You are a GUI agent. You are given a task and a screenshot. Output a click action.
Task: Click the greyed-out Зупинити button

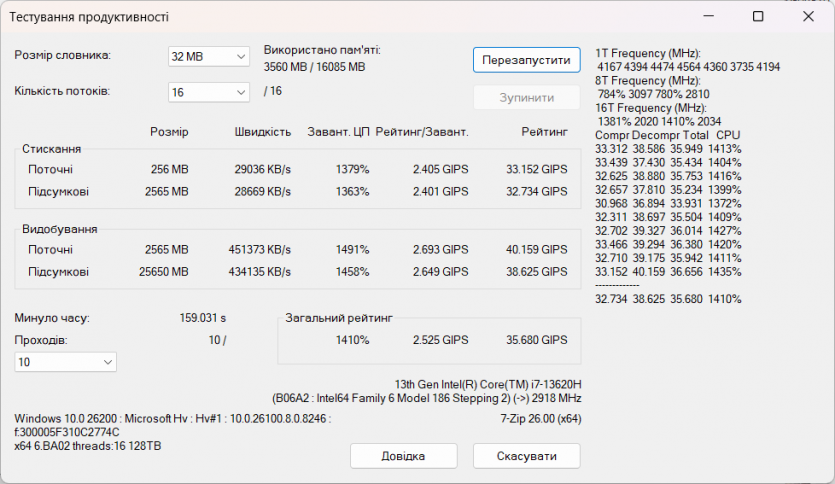[x=526, y=97]
